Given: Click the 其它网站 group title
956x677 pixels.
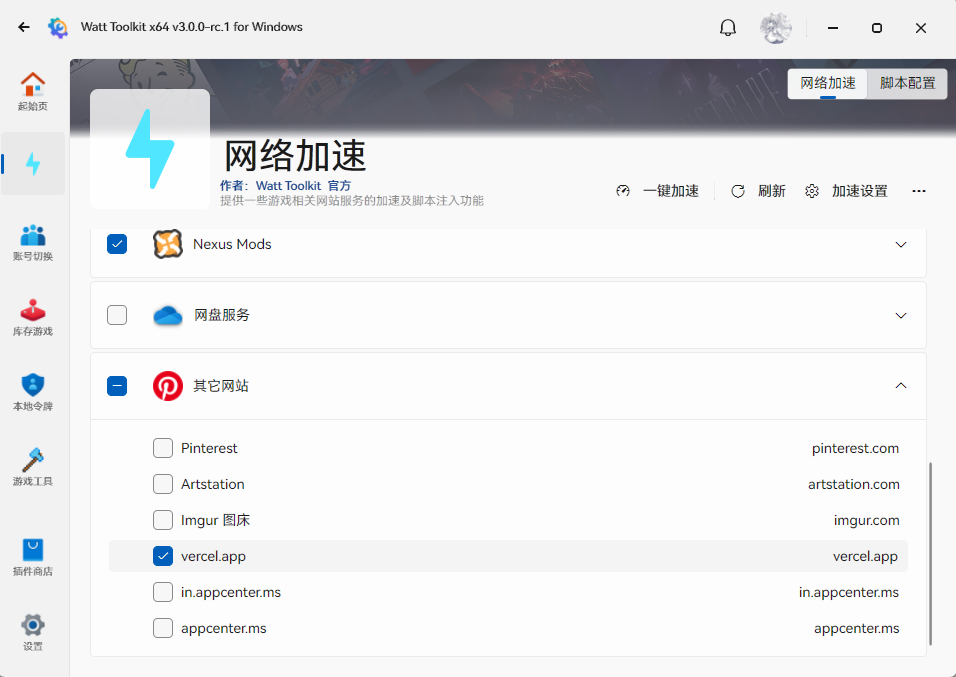Looking at the screenshot, I should [x=221, y=386].
